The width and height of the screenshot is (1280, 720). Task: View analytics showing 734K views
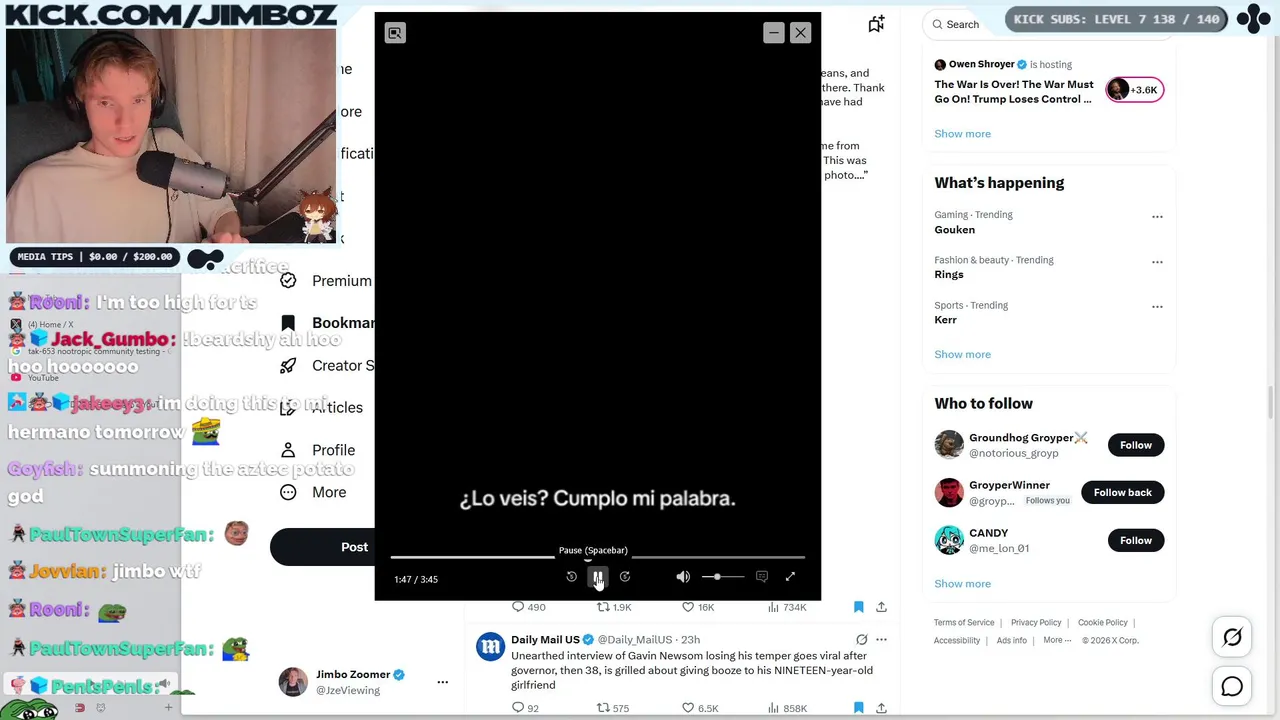point(787,607)
